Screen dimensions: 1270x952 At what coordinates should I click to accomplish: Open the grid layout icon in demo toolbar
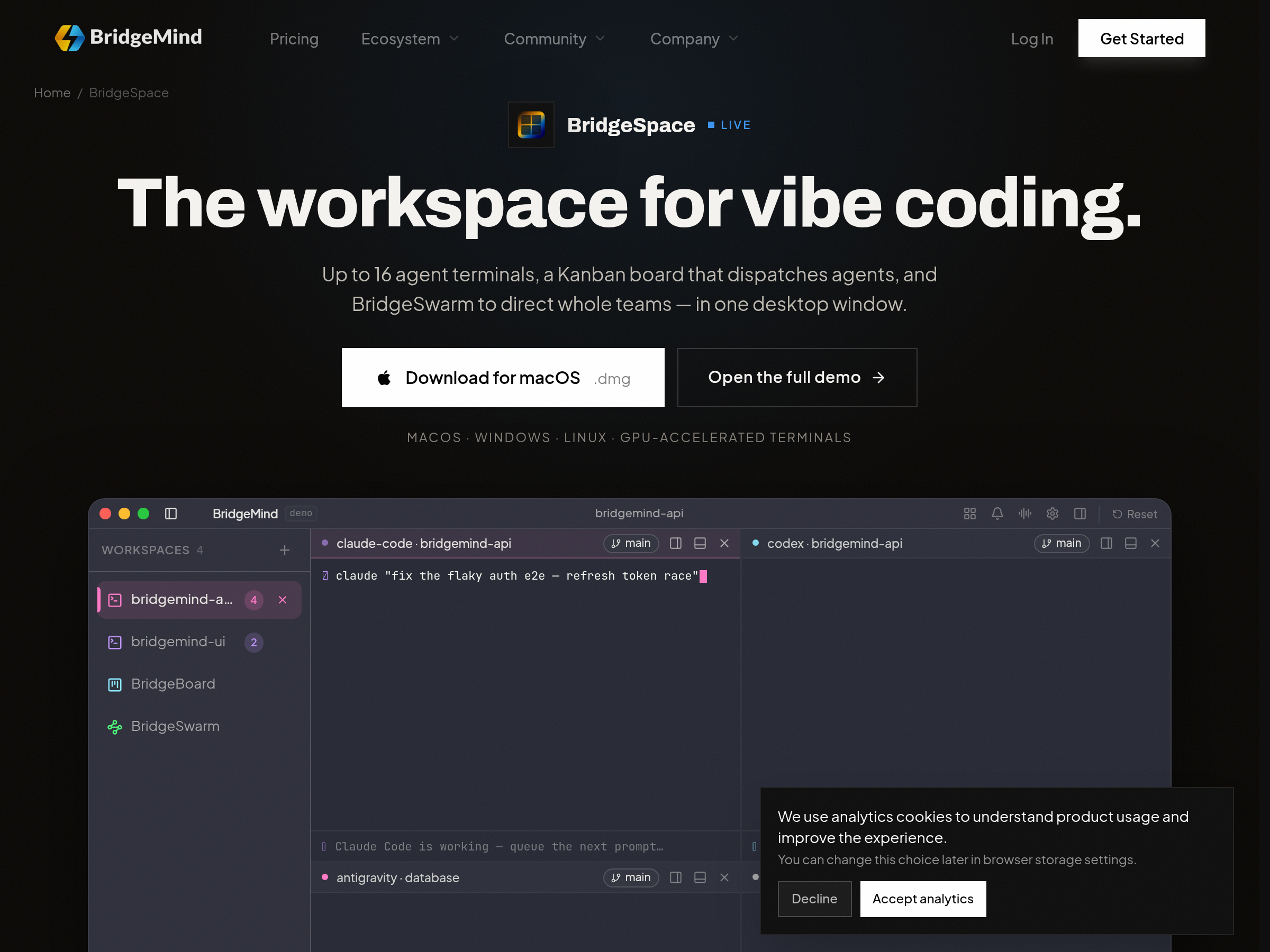click(970, 514)
